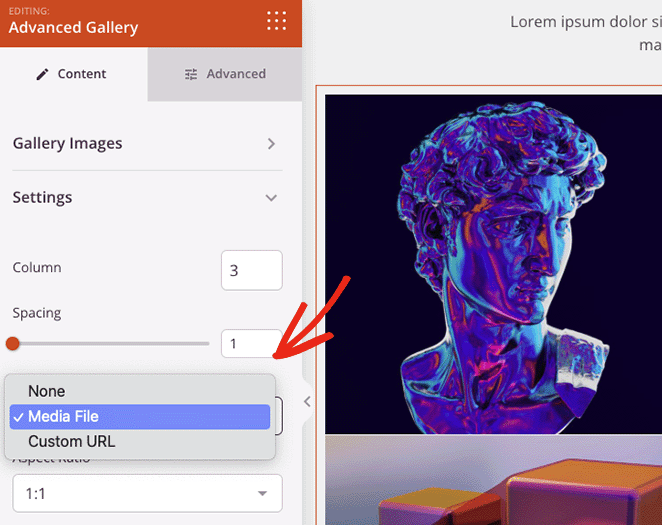Click the Column number field
This screenshot has width=662, height=525.
[x=252, y=270]
